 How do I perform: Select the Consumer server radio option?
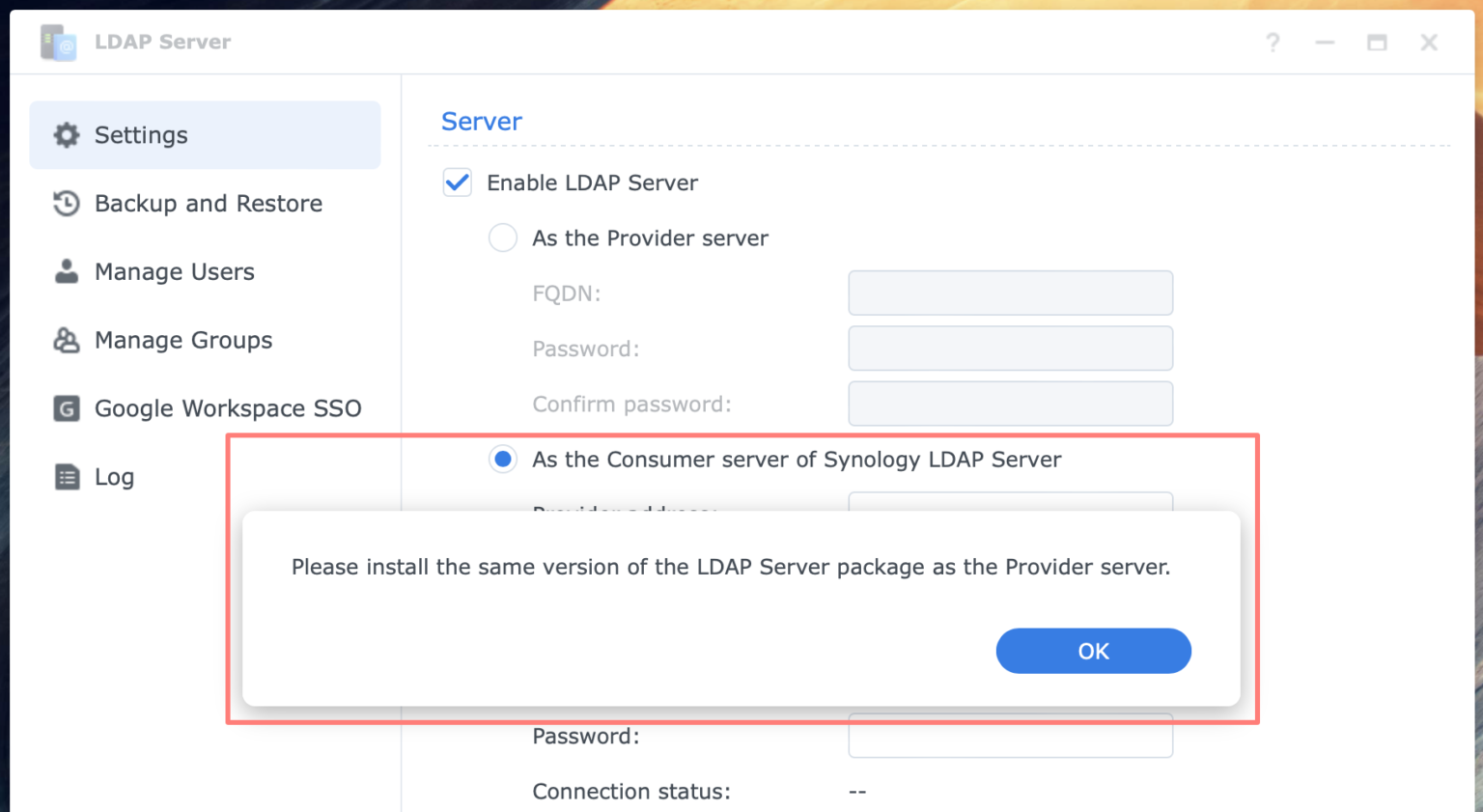[502, 460]
